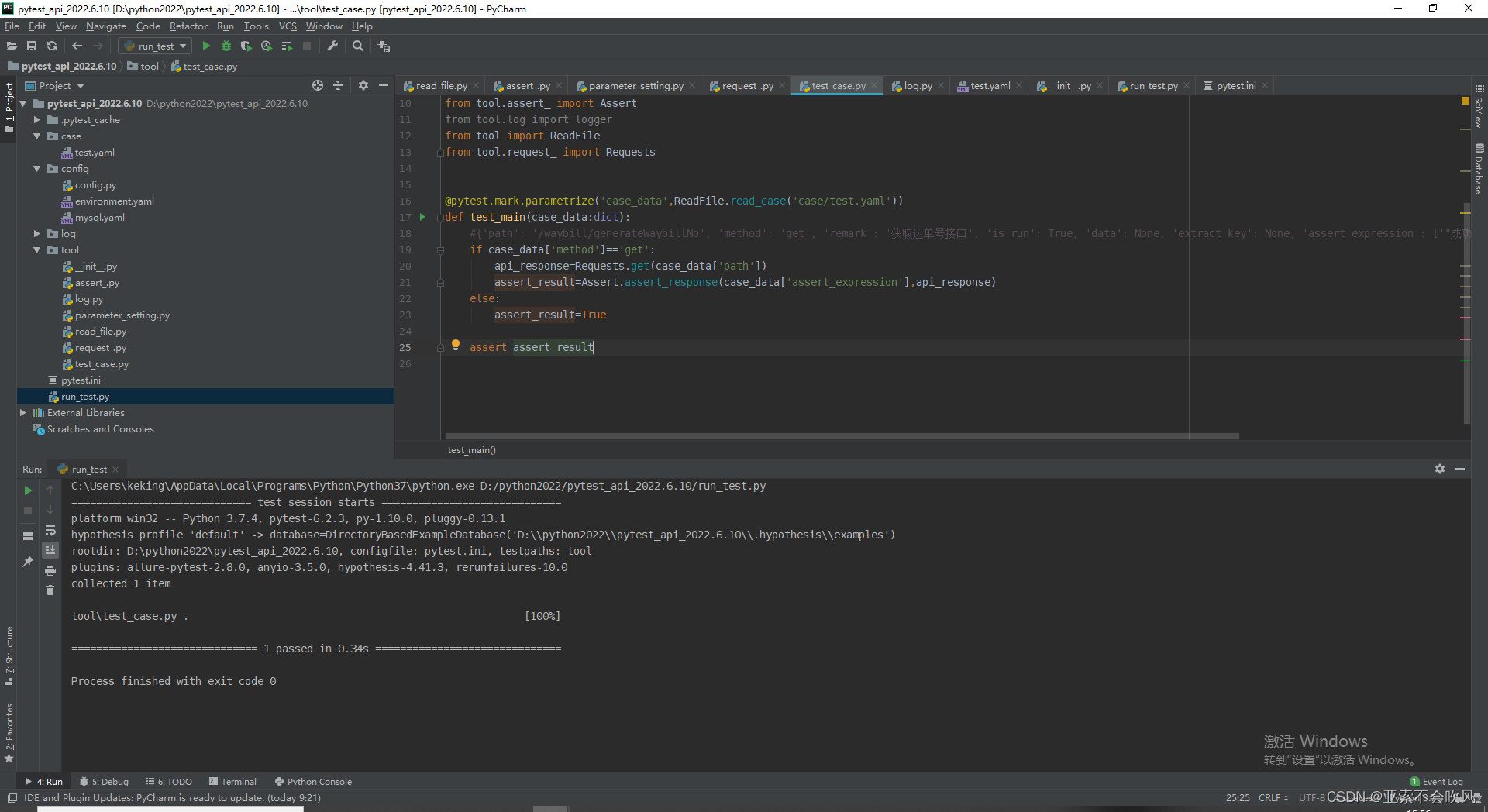Open the Navigate menu
This screenshot has width=1488, height=812.
tap(106, 26)
